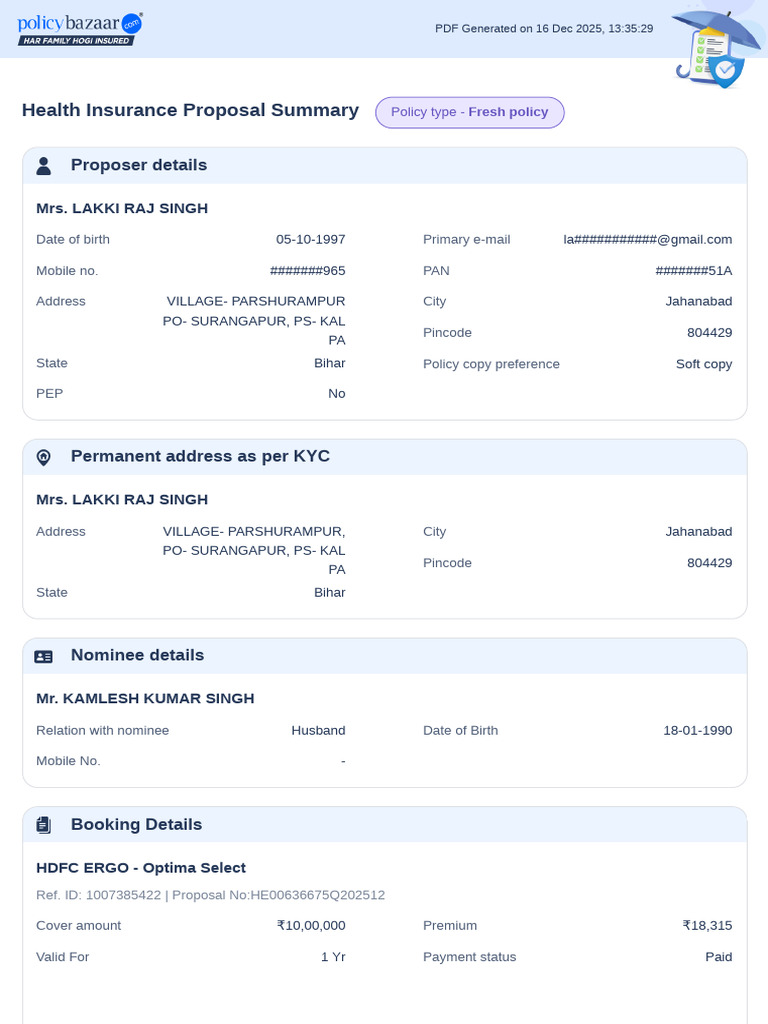Click the nominee name Kamlesh Kumar Singh
Viewport: 768px width, 1024px height.
[145, 698]
